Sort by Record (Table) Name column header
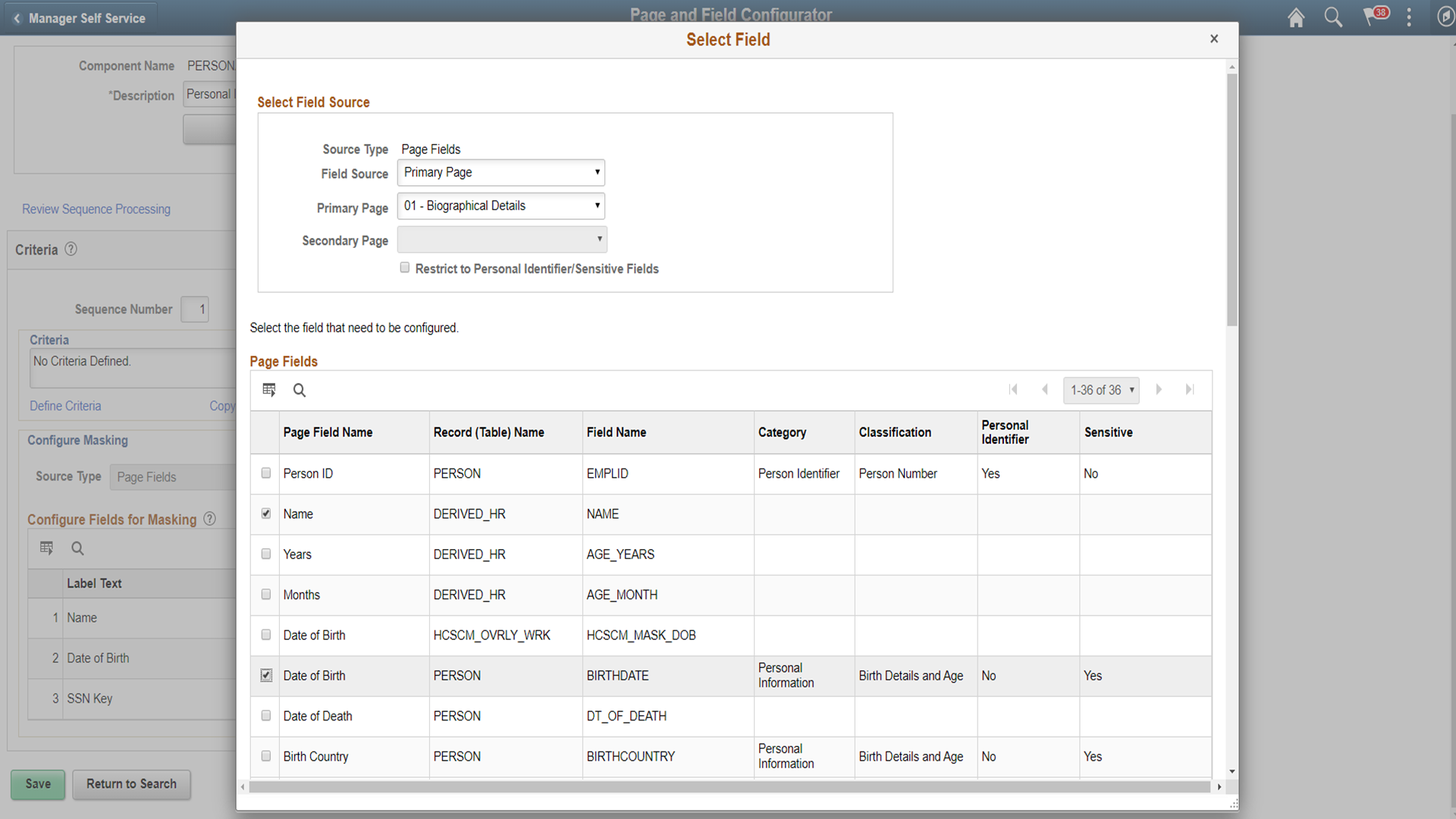 (x=488, y=432)
